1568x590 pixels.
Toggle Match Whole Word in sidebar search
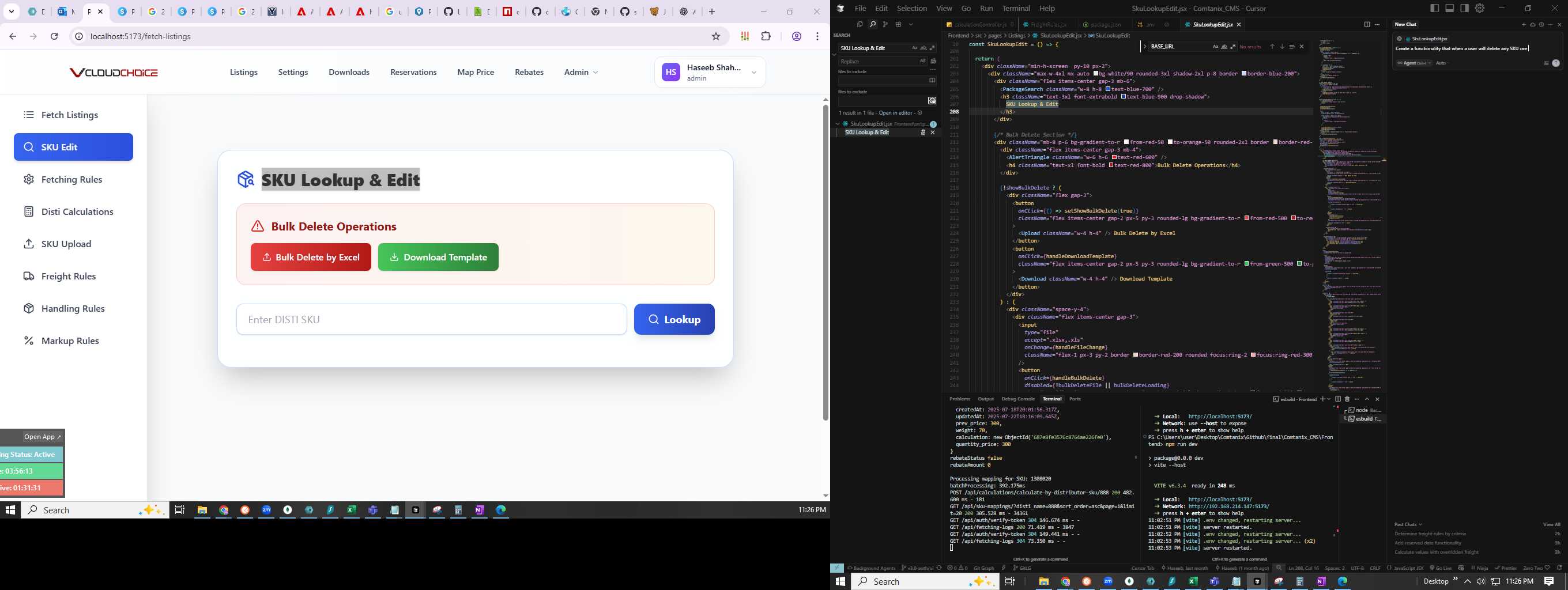click(x=924, y=48)
